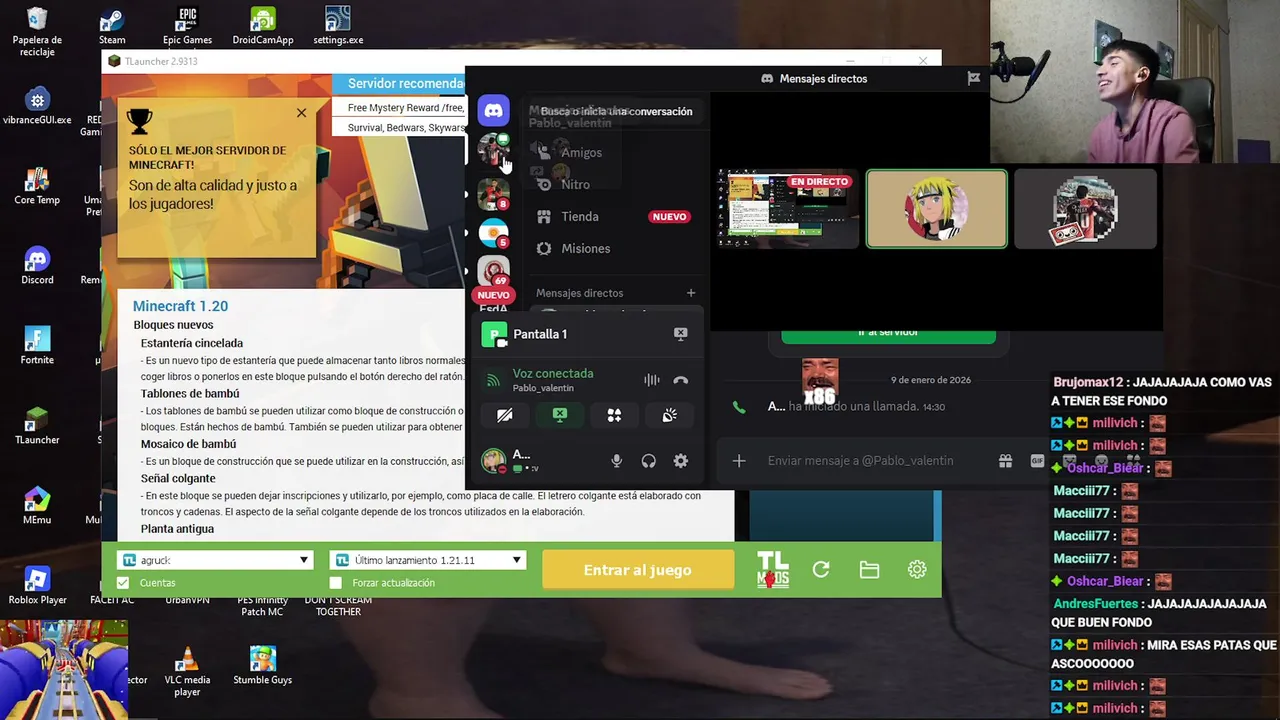Open the GIF picker
The height and width of the screenshot is (720, 1280).
(1037, 461)
